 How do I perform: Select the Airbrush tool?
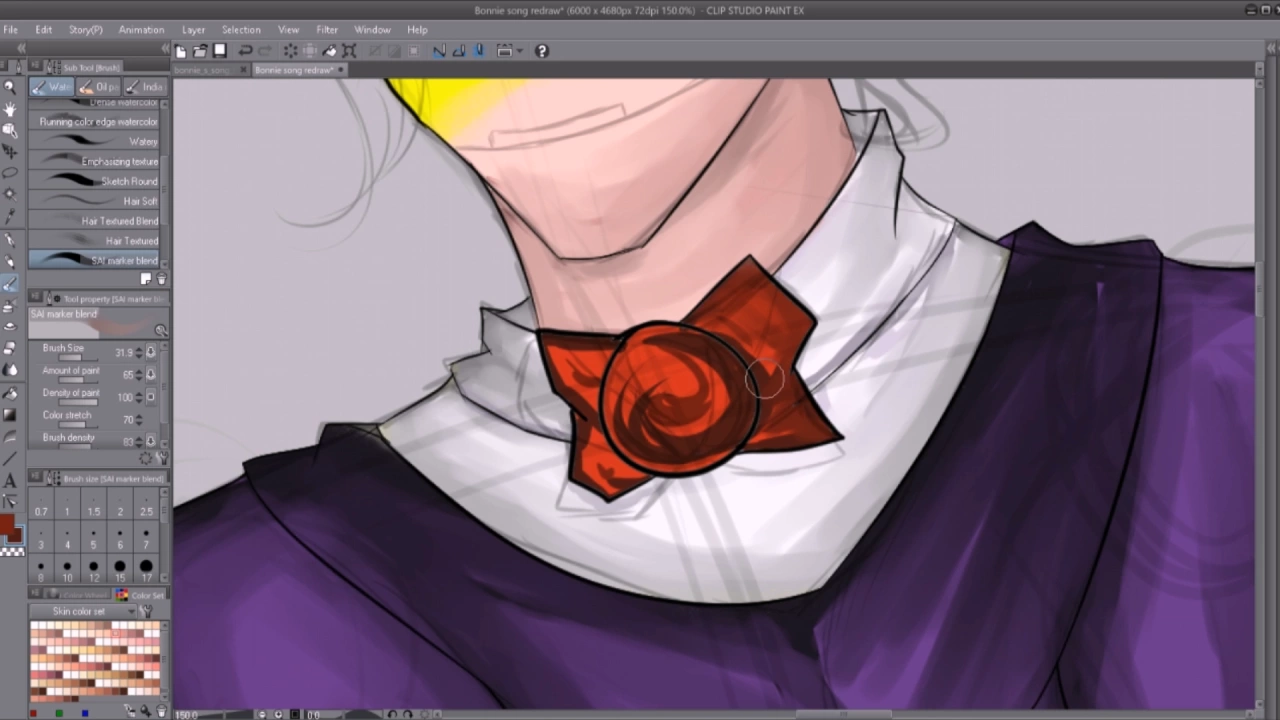click(10, 306)
